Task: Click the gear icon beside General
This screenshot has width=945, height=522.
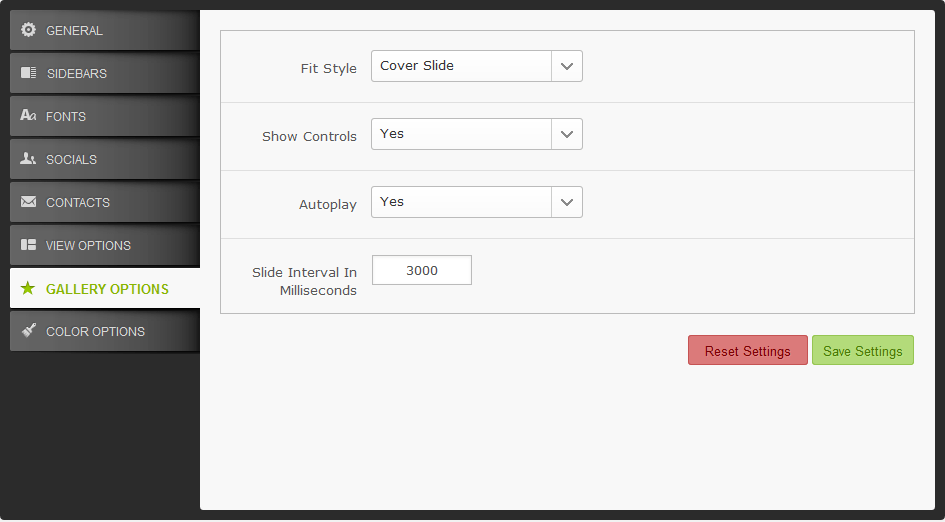Action: pos(28,30)
